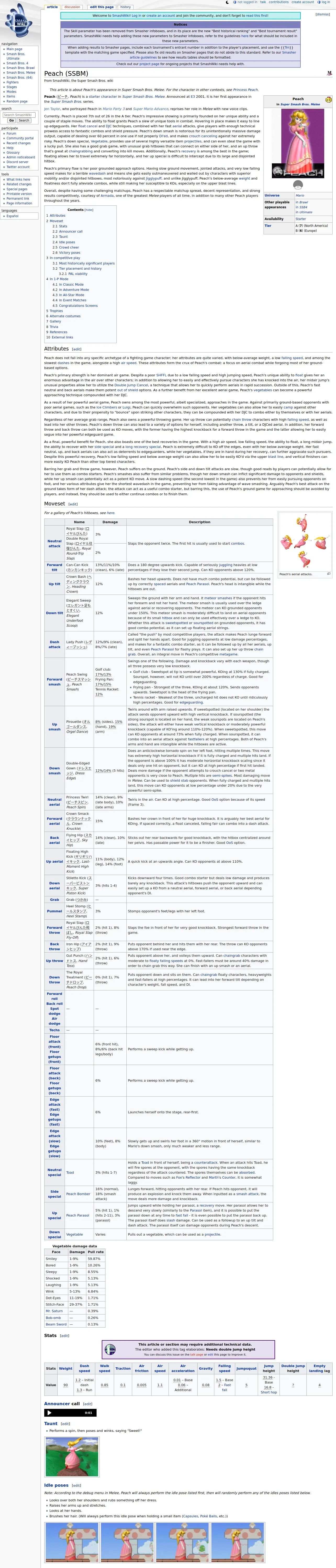This screenshot has height=1568, width=336.
Task: Go to Smash Bros. Brawl sidebar link
Action: (x=21, y=68)
